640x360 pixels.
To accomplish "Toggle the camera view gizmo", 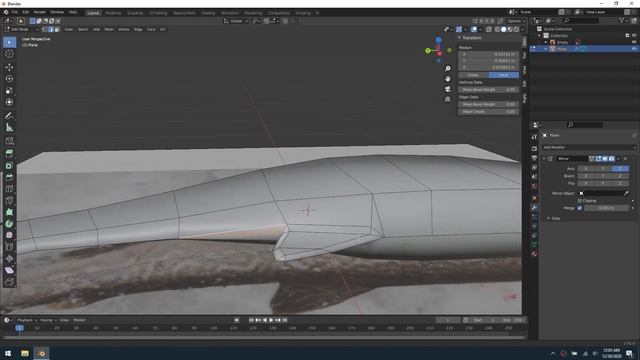I will 448,89.
